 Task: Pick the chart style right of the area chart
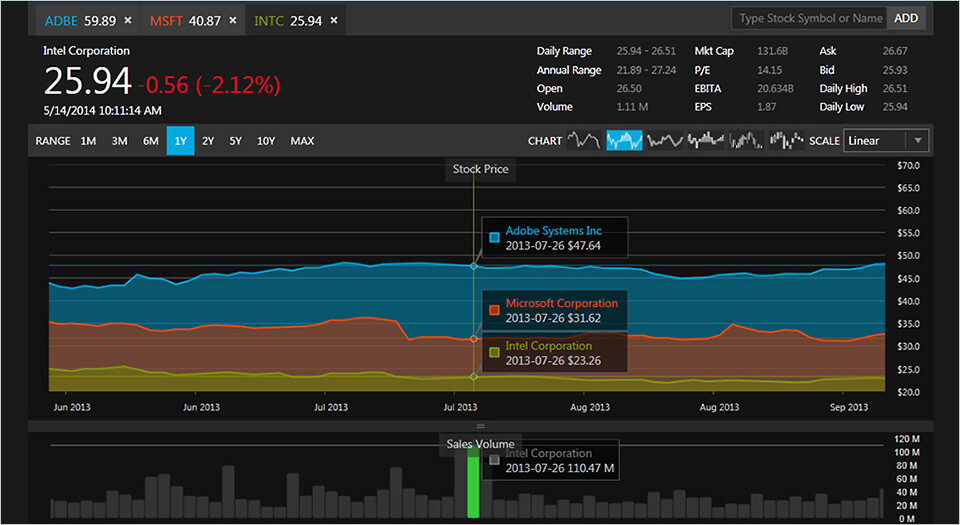point(665,141)
